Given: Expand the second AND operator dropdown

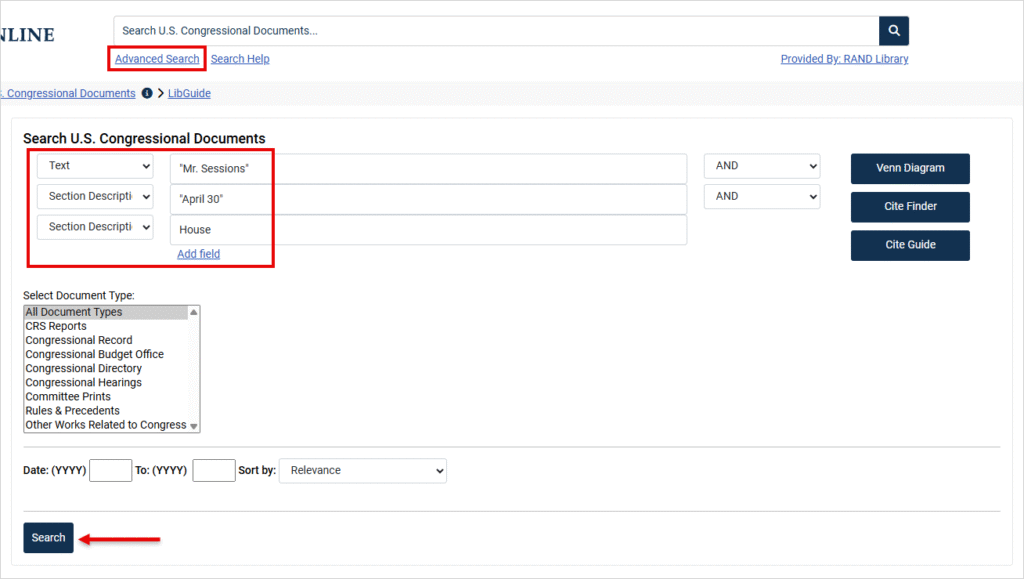Looking at the screenshot, I should pos(761,196).
